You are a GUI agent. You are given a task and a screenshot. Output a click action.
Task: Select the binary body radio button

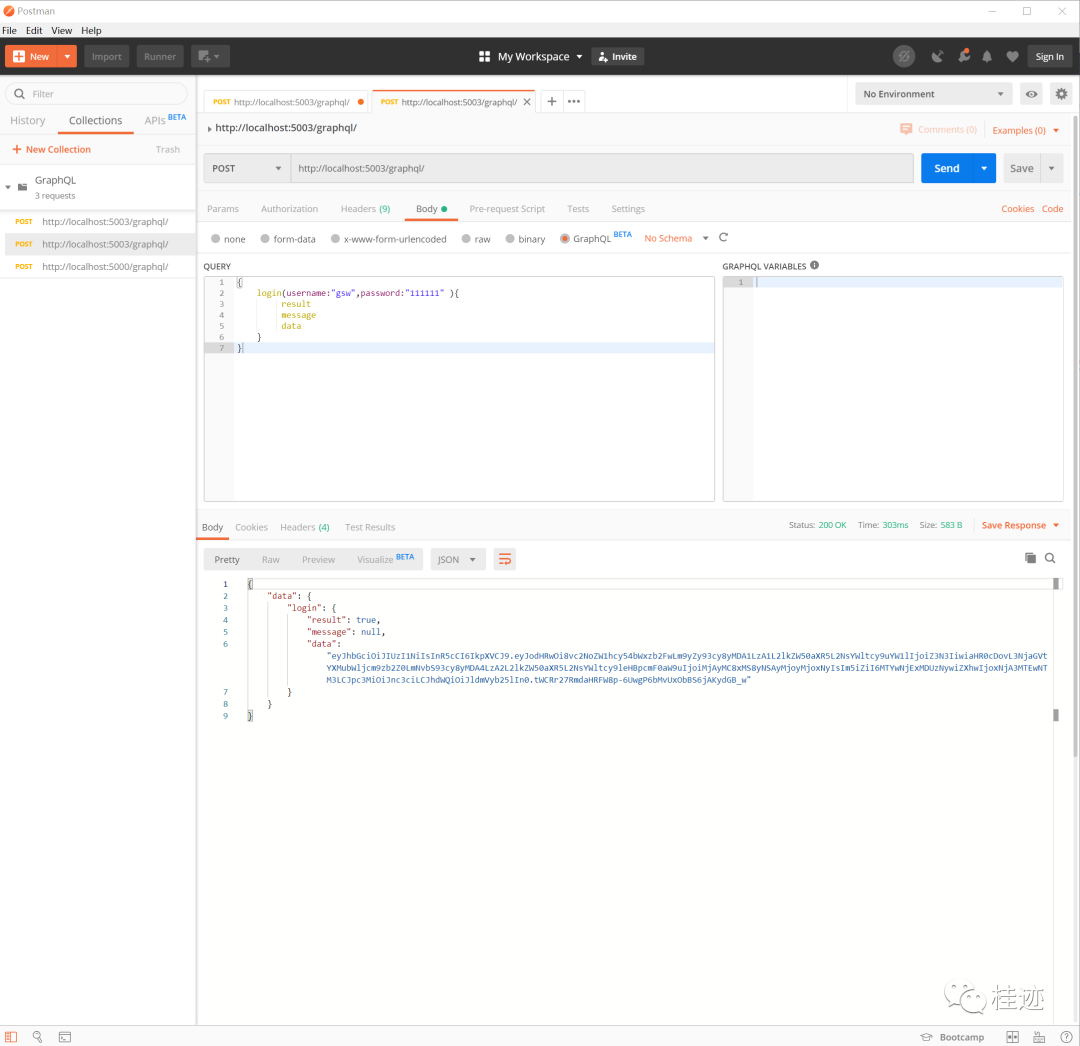(x=510, y=239)
